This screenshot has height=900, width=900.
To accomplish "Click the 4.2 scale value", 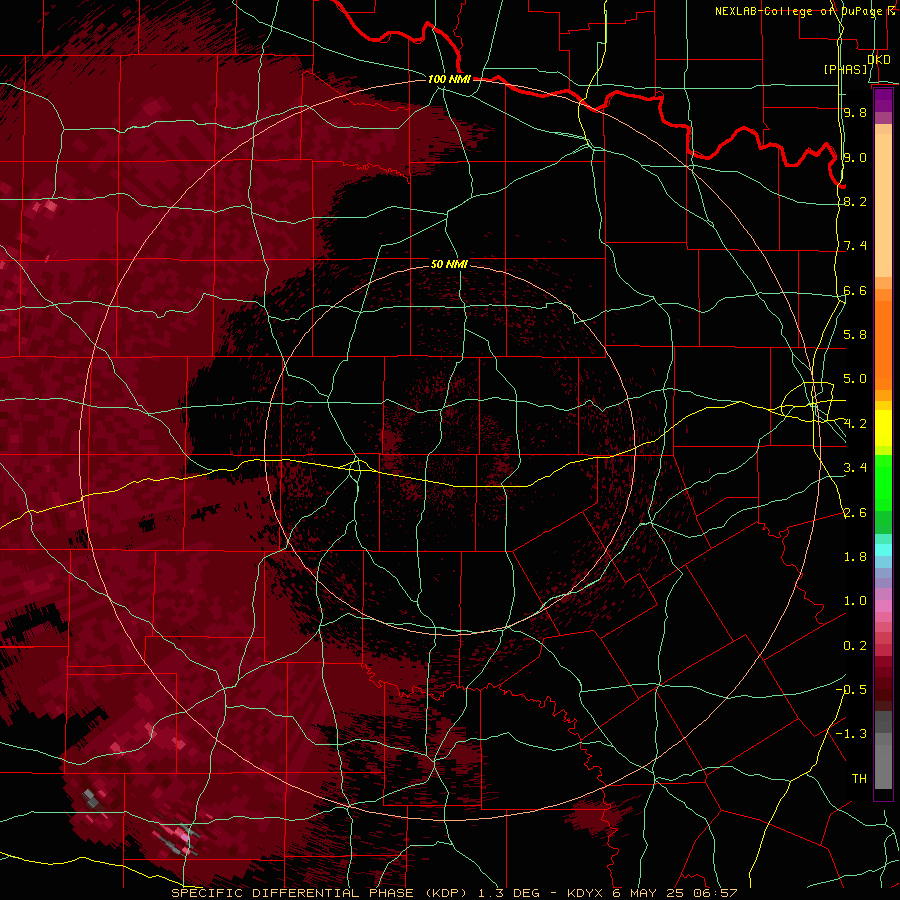I will pyautogui.click(x=855, y=424).
